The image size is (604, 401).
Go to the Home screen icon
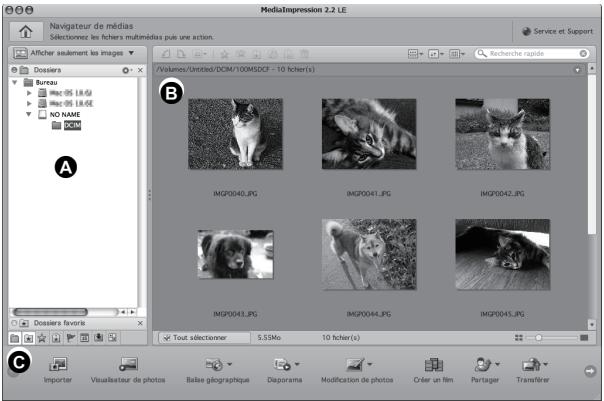(26, 31)
